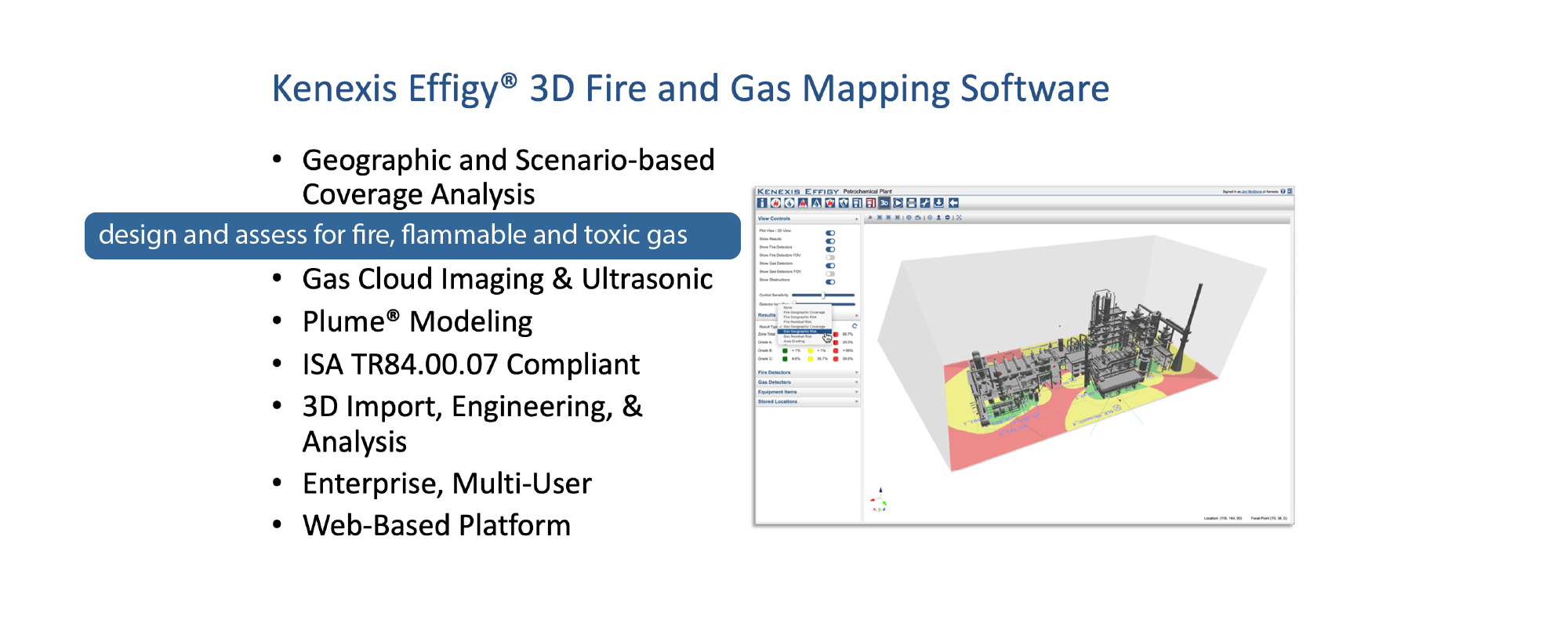Click the back arrow icon
1568x627 pixels.
[953, 203]
